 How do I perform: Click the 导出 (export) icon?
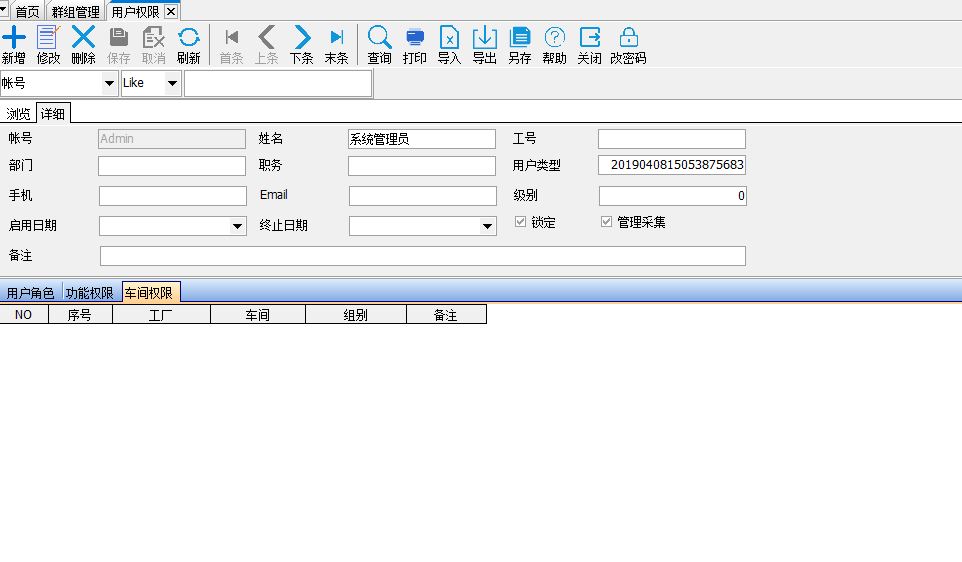(x=484, y=38)
